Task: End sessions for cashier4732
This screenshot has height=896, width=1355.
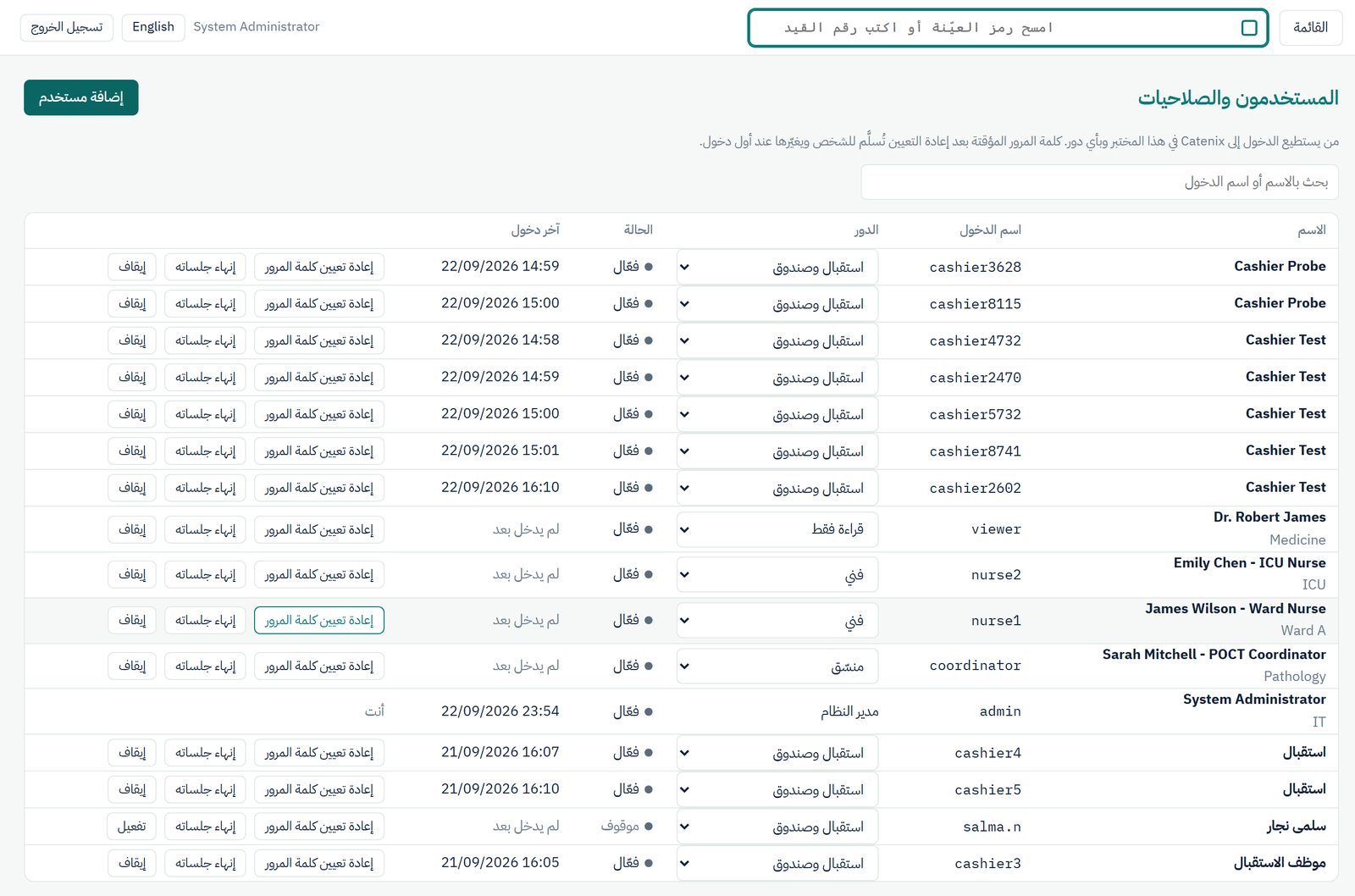Action: coord(206,340)
